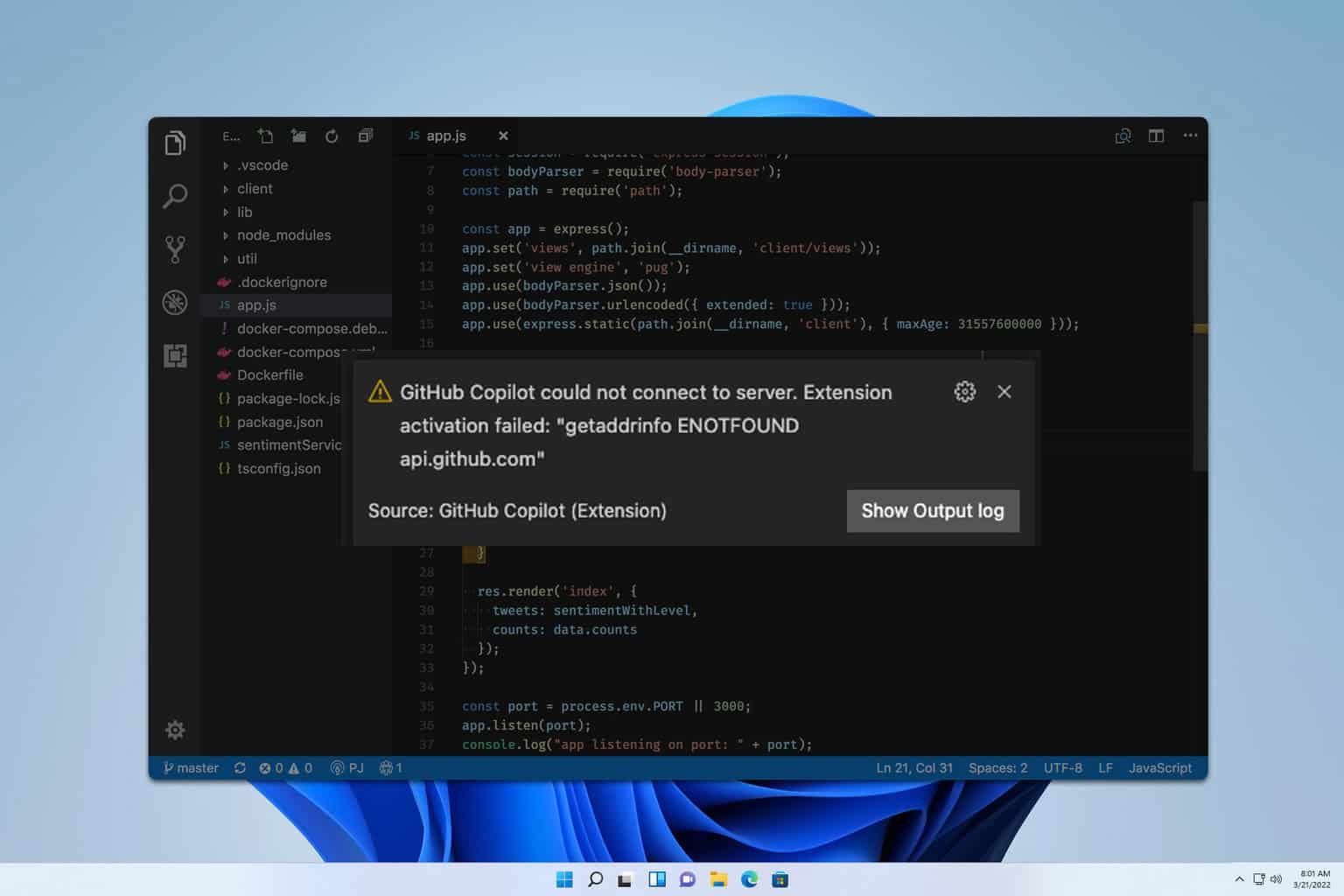This screenshot has height=896, width=1344.
Task: Open problems panel from errors warnings count
Action: click(285, 768)
